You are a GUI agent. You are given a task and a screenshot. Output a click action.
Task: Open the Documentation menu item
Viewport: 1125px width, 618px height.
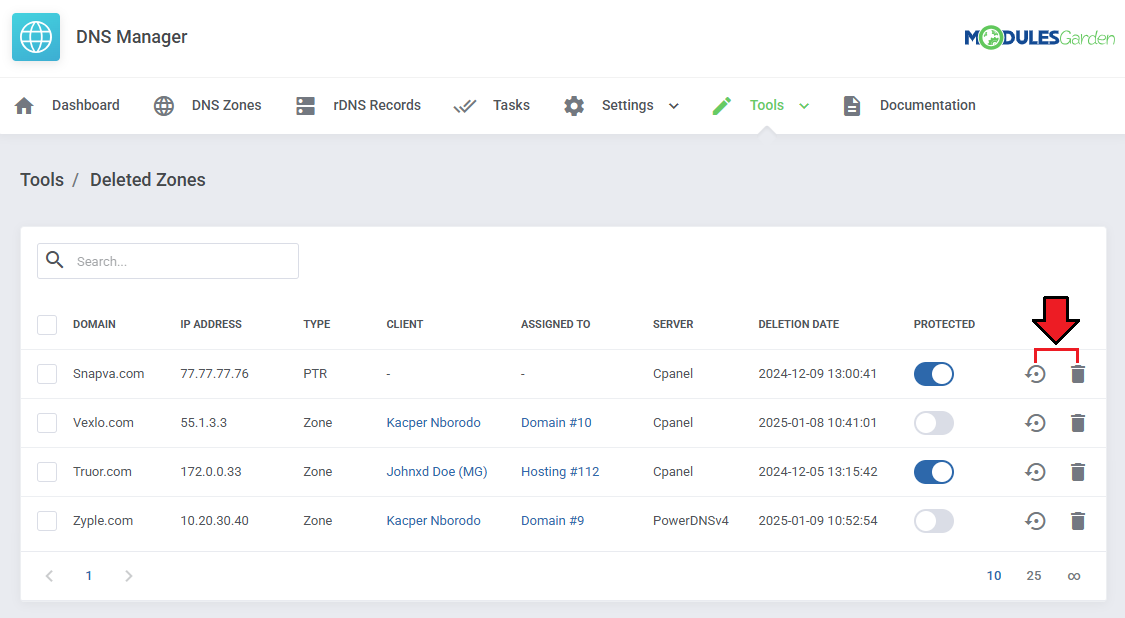tap(927, 106)
